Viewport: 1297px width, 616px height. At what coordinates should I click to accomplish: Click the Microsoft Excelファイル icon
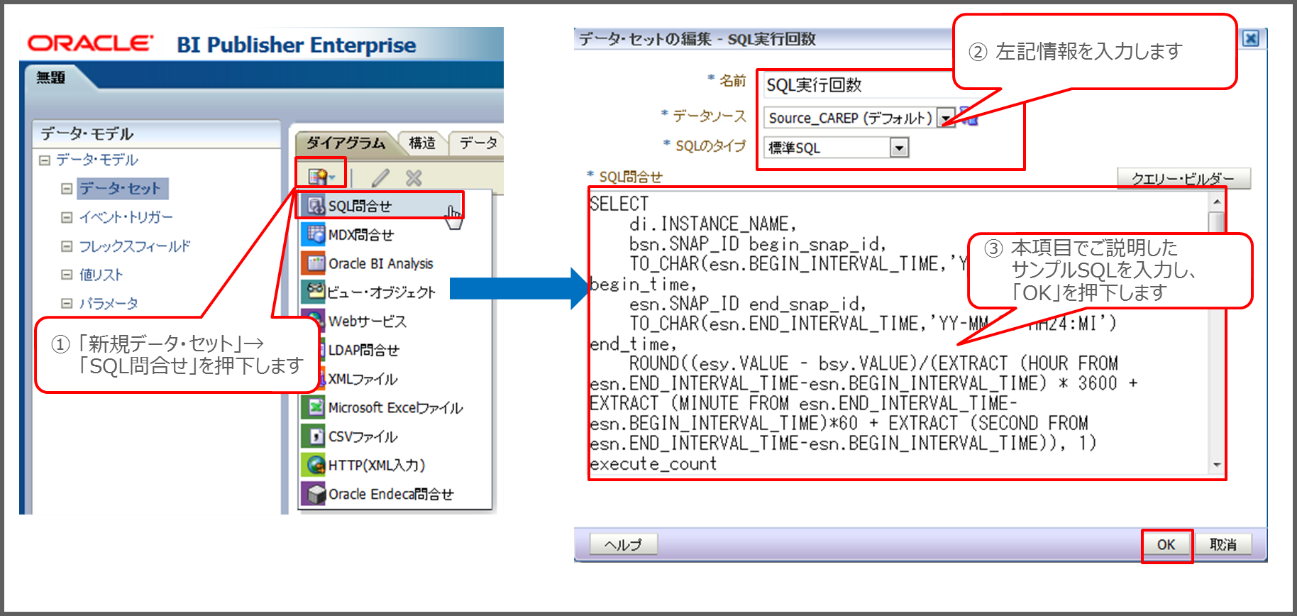click(x=314, y=408)
